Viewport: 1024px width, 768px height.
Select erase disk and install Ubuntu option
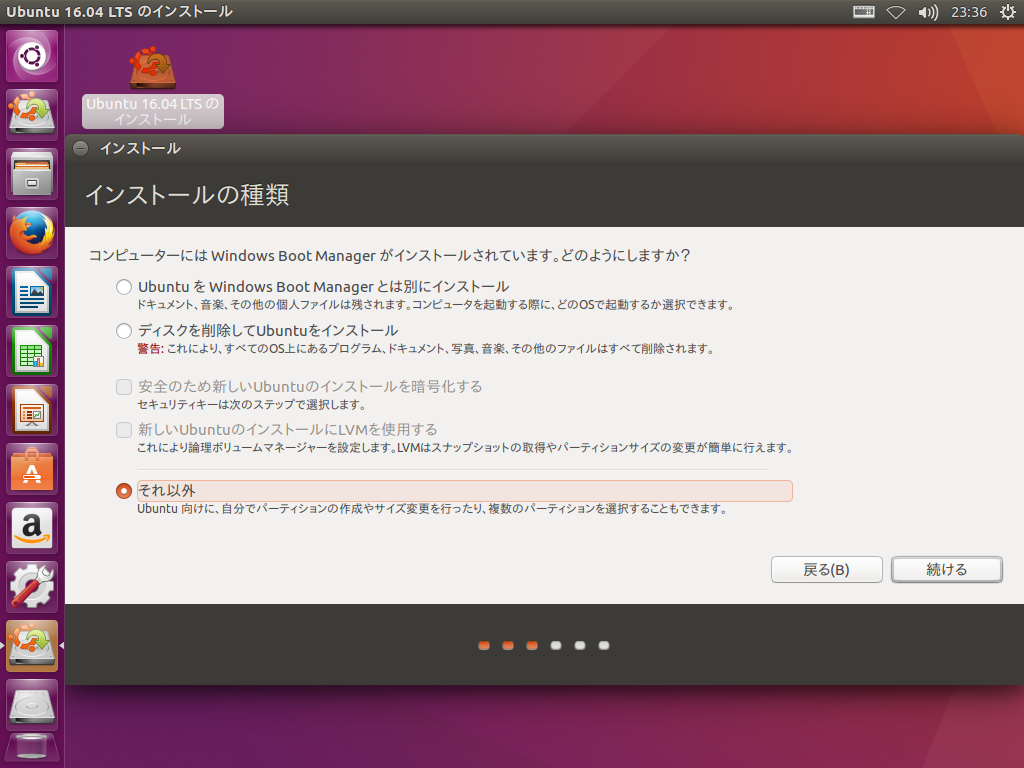[123, 330]
